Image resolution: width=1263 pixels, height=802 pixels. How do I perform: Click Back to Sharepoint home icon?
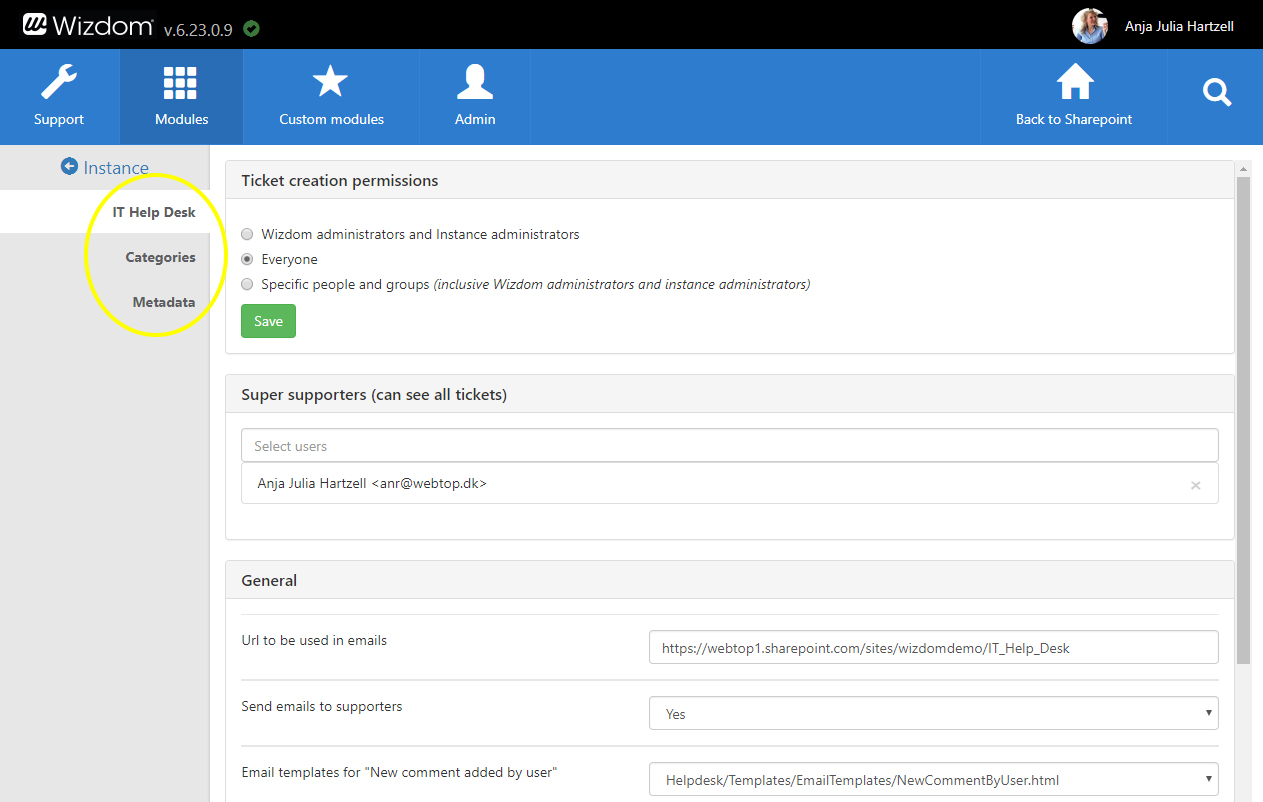click(1074, 83)
